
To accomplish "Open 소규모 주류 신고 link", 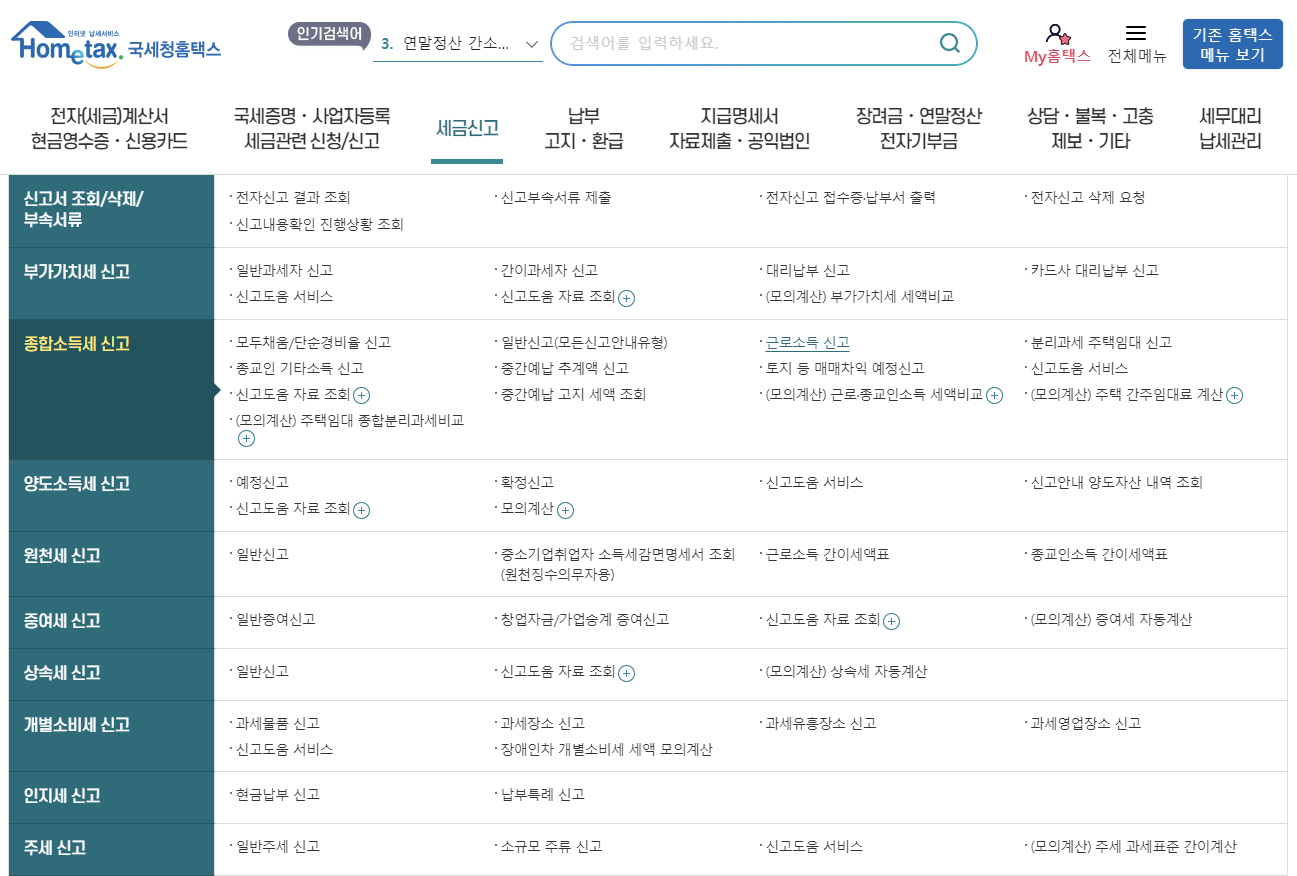I will tap(551, 847).
